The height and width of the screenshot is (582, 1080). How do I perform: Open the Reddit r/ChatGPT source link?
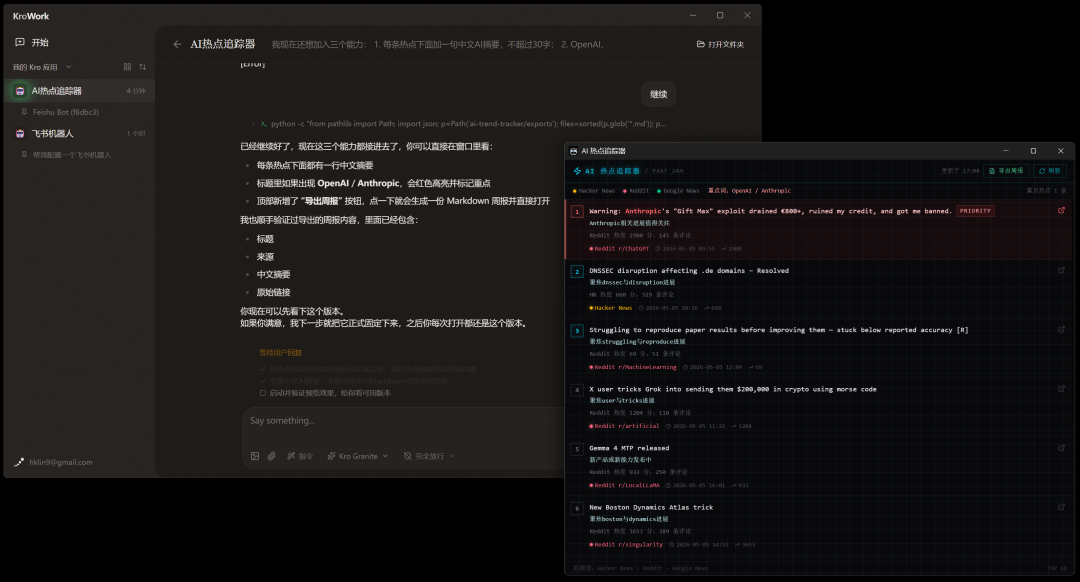coord(619,249)
